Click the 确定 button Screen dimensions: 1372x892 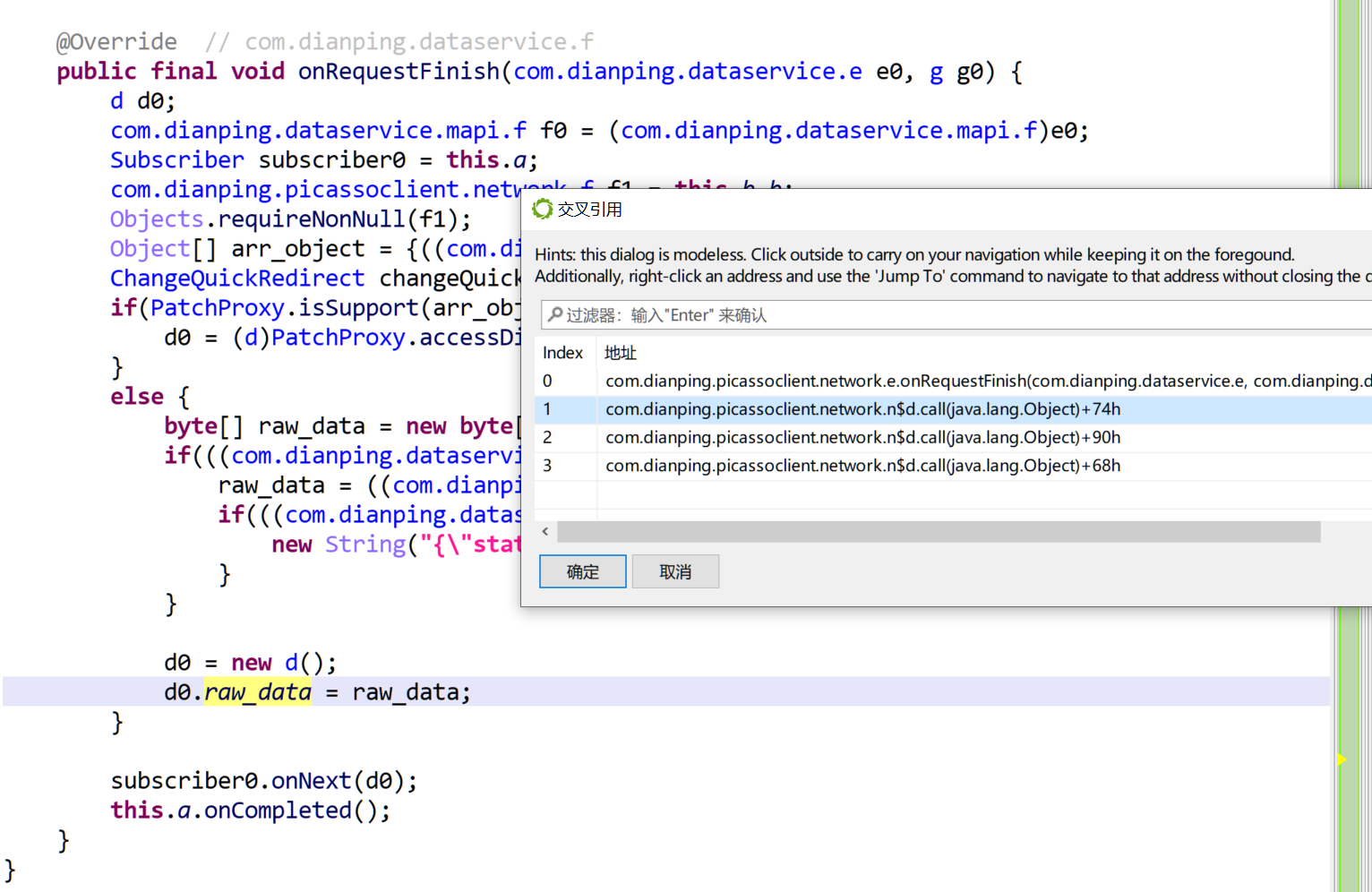[x=582, y=571]
